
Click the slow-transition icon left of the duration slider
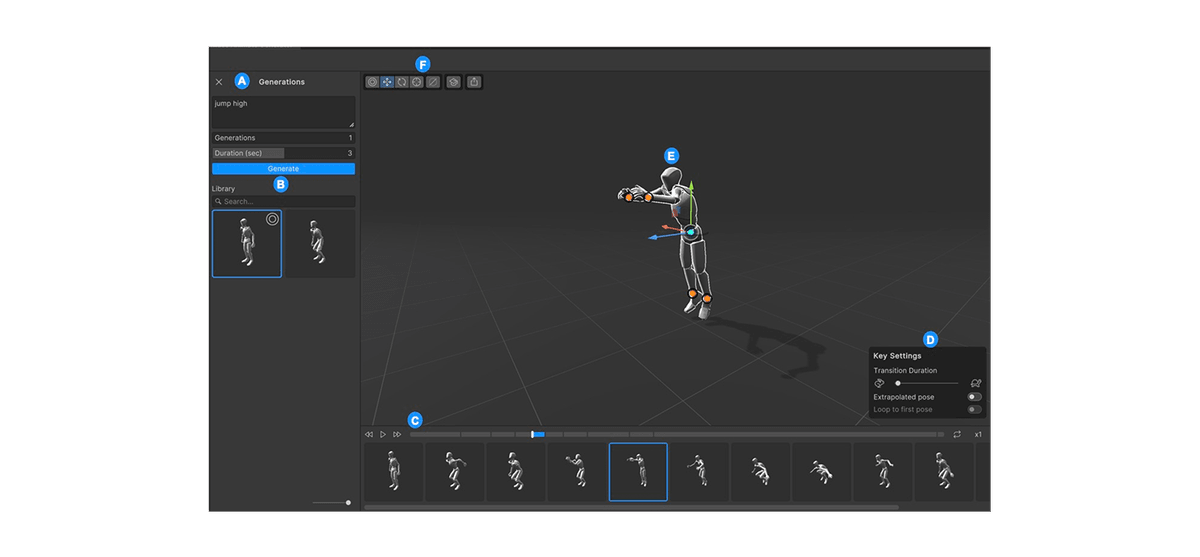pos(879,383)
